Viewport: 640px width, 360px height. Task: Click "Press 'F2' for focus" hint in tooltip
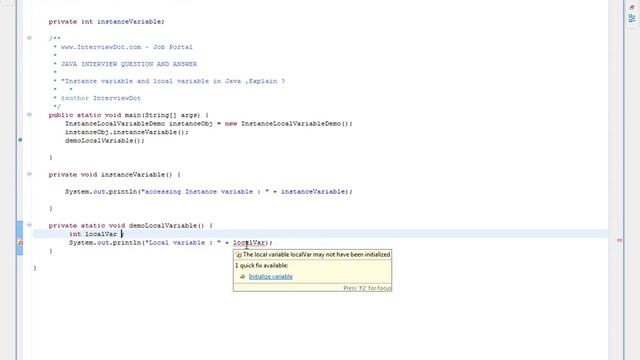(367, 288)
